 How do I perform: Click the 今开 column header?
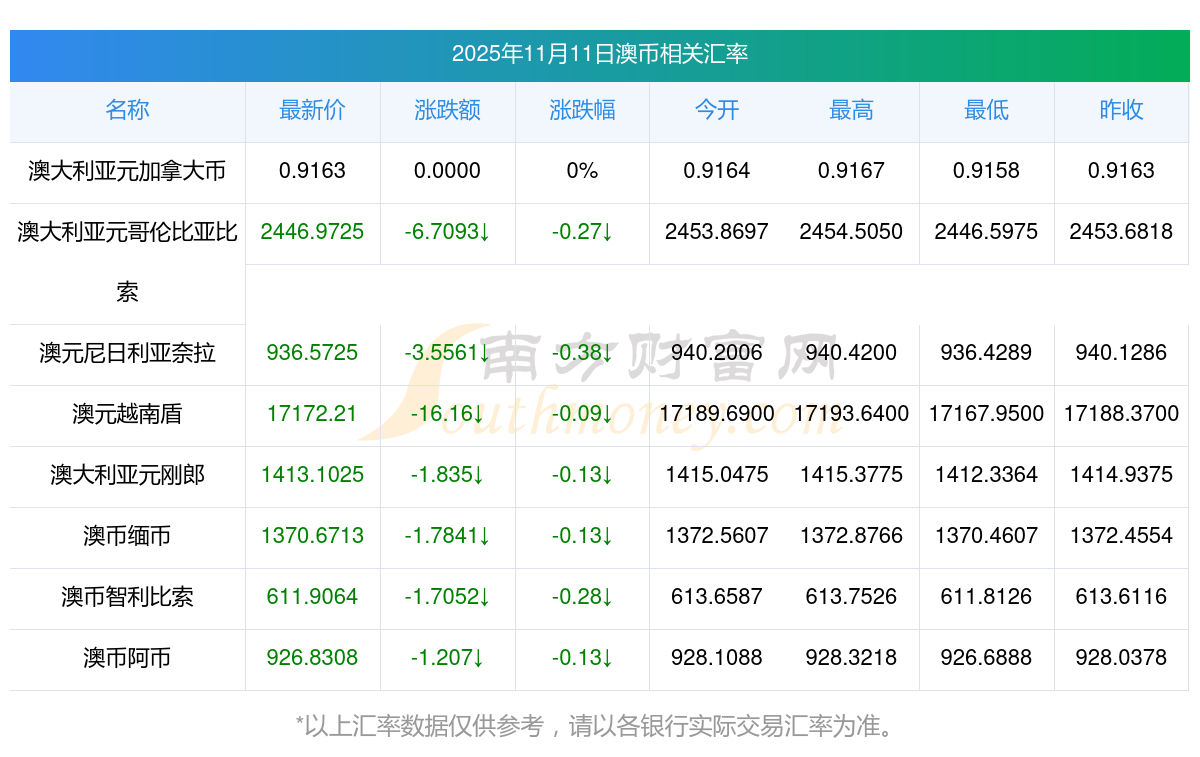[717, 110]
